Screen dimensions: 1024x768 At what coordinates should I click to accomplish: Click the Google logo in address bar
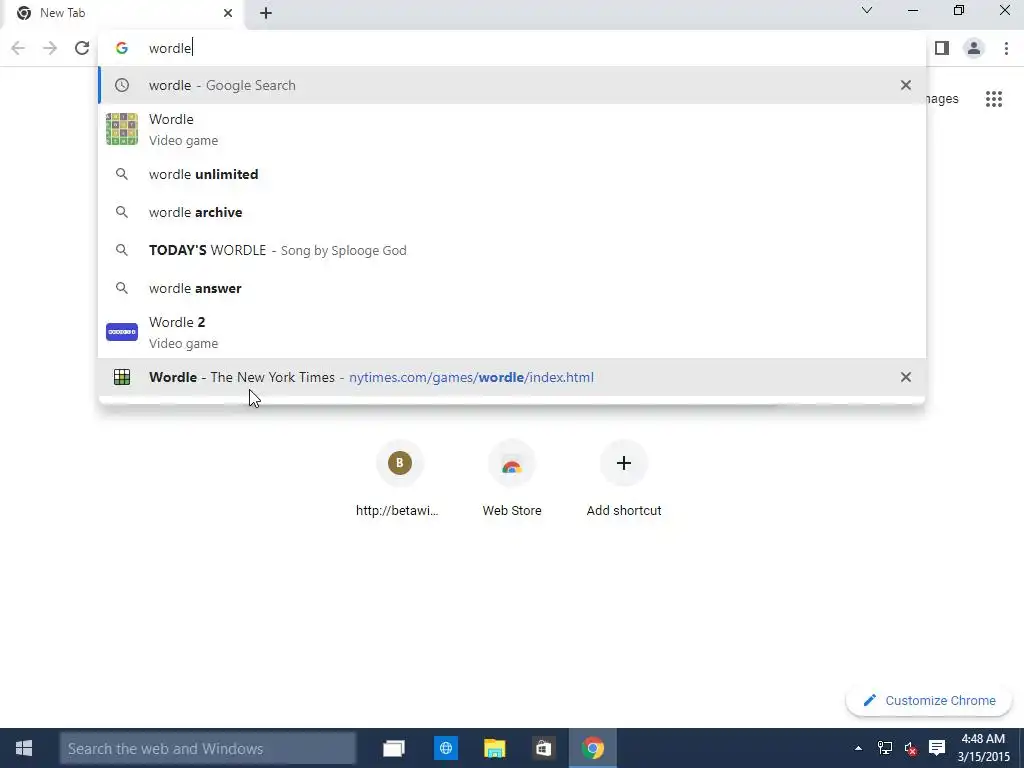click(121, 48)
